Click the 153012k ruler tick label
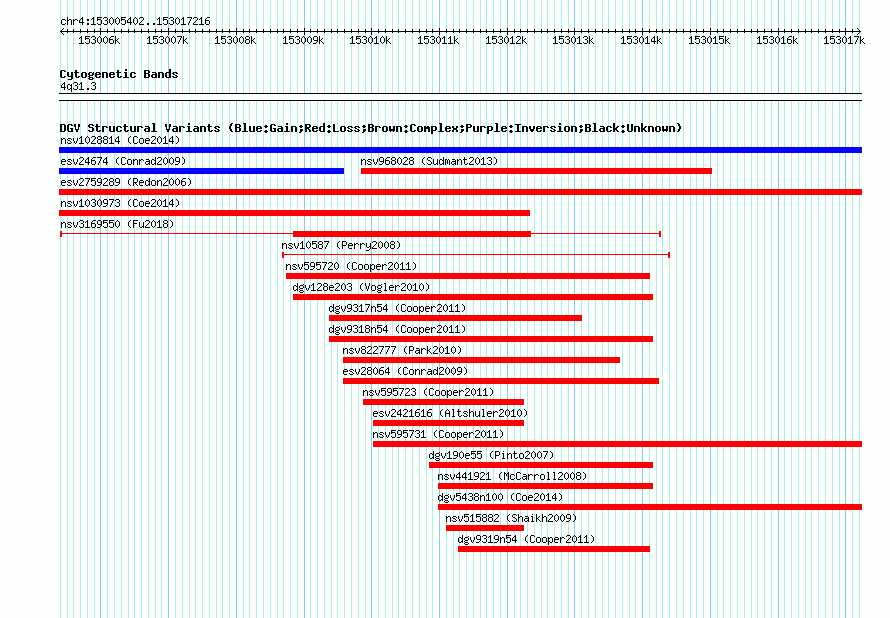The height and width of the screenshot is (618, 890). (506, 40)
